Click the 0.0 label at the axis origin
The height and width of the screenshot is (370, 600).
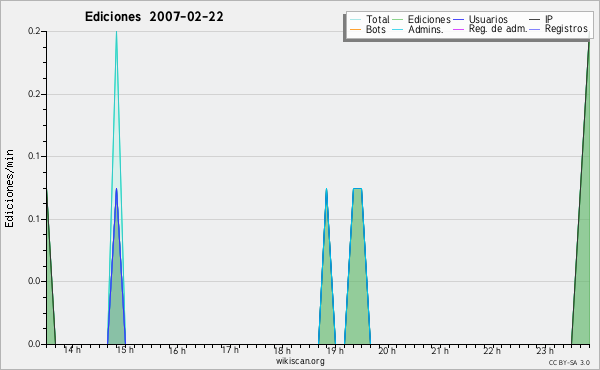34,344
